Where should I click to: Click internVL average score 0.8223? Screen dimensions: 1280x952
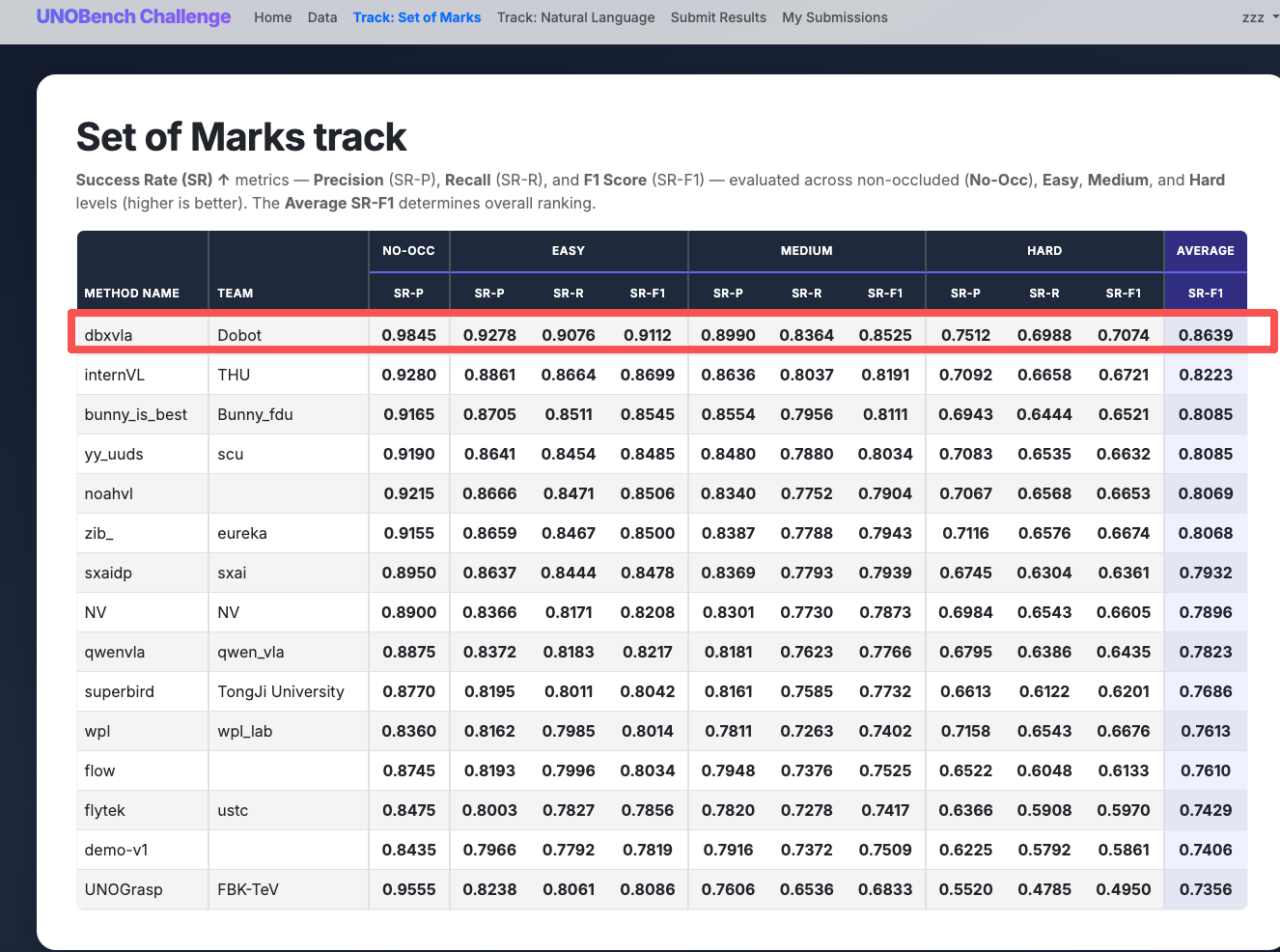click(1206, 375)
